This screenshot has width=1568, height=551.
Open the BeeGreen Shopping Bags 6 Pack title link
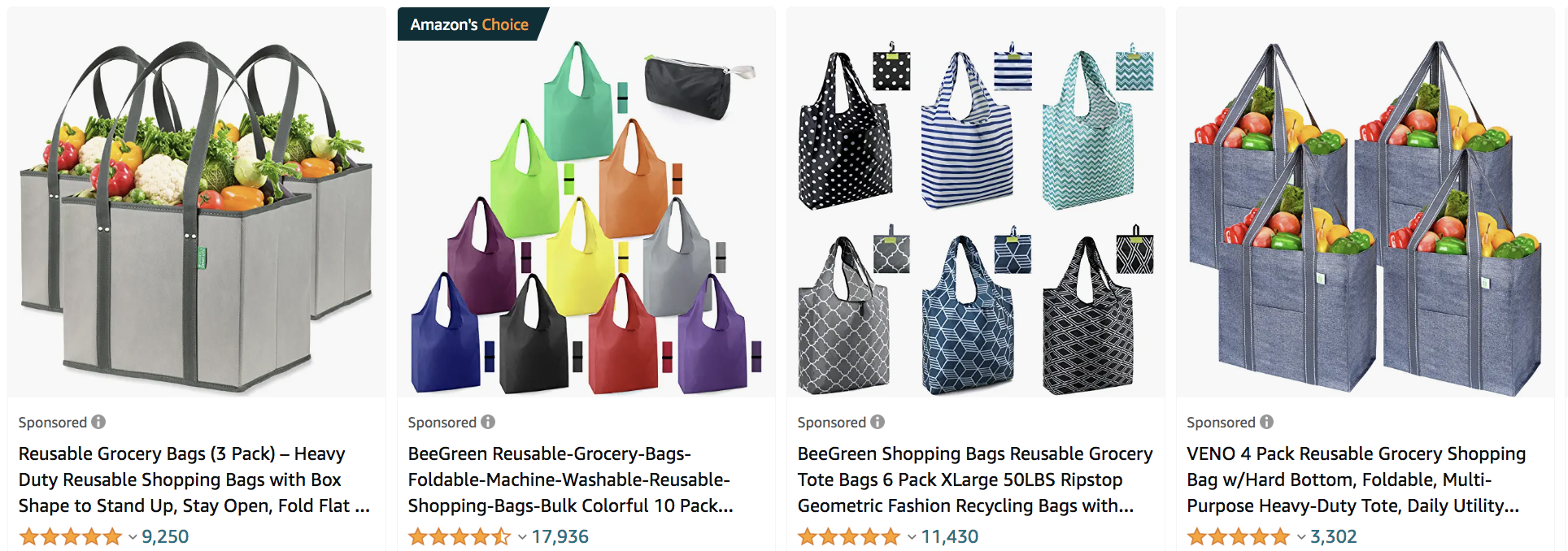tap(975, 479)
